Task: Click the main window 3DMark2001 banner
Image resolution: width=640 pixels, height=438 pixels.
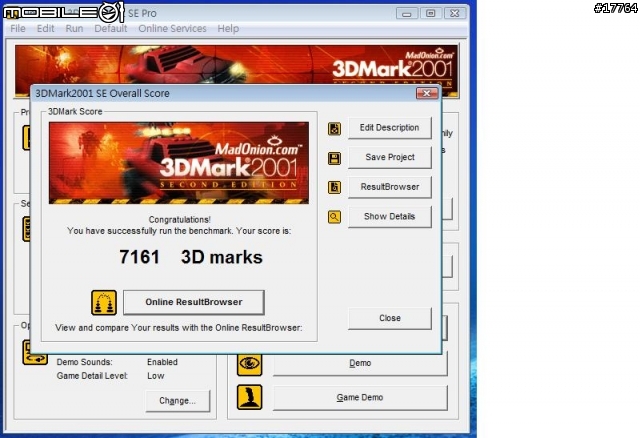Action: [x=237, y=65]
